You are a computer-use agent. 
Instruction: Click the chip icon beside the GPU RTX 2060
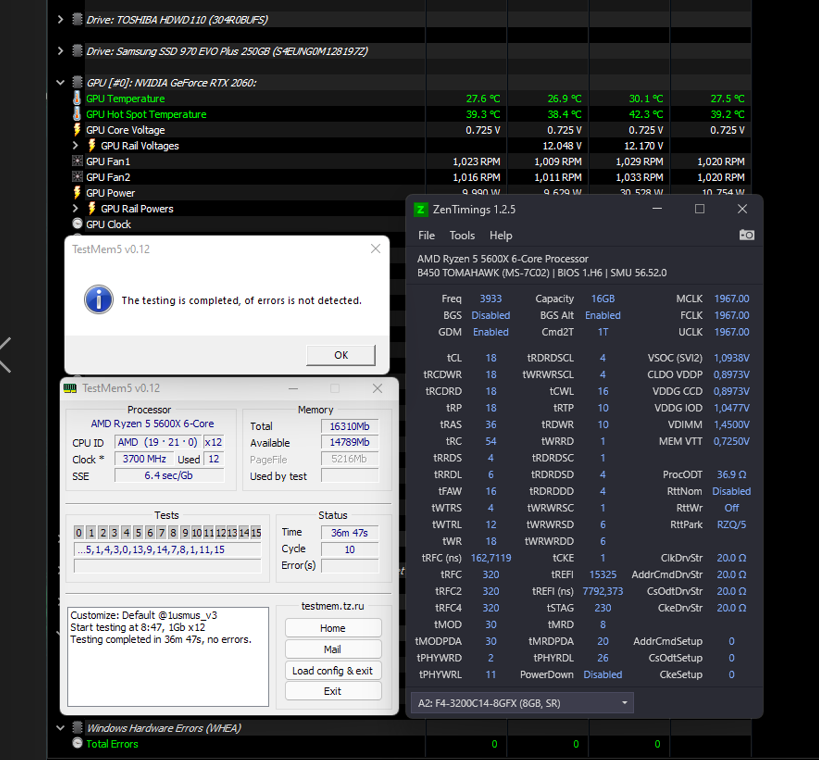(x=77, y=82)
